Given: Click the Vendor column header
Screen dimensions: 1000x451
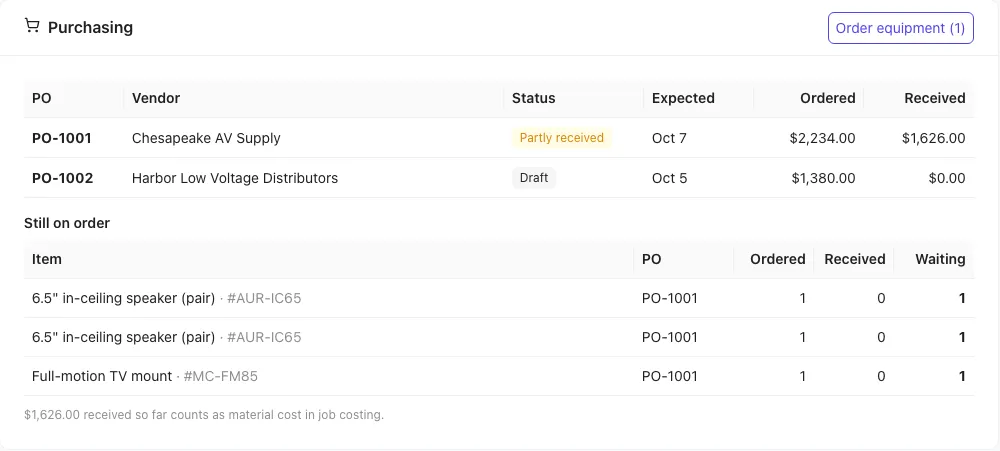Looking at the screenshot, I should click(156, 98).
